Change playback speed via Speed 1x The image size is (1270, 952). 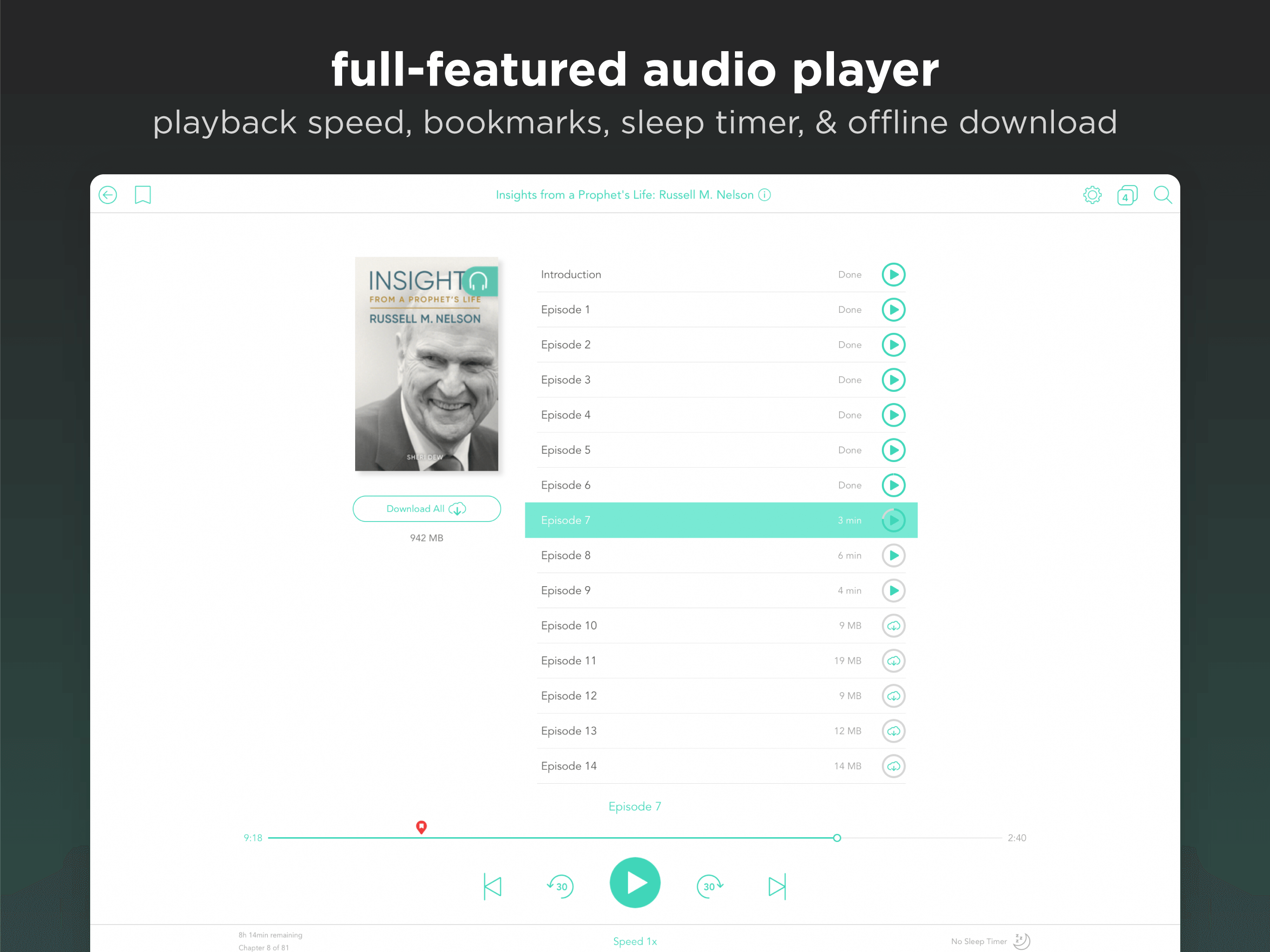coord(635,941)
